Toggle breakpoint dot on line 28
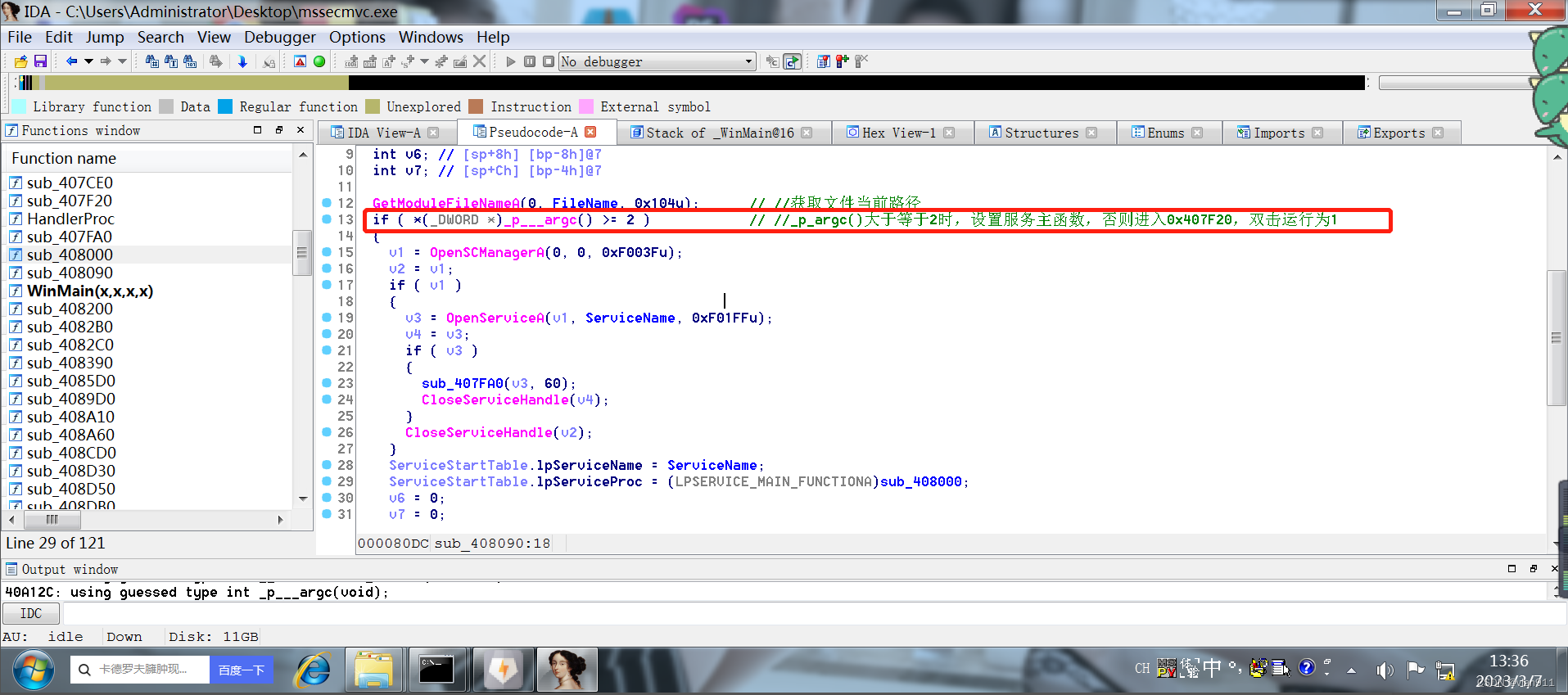Screen dimensions: 1568x695 tap(327, 465)
